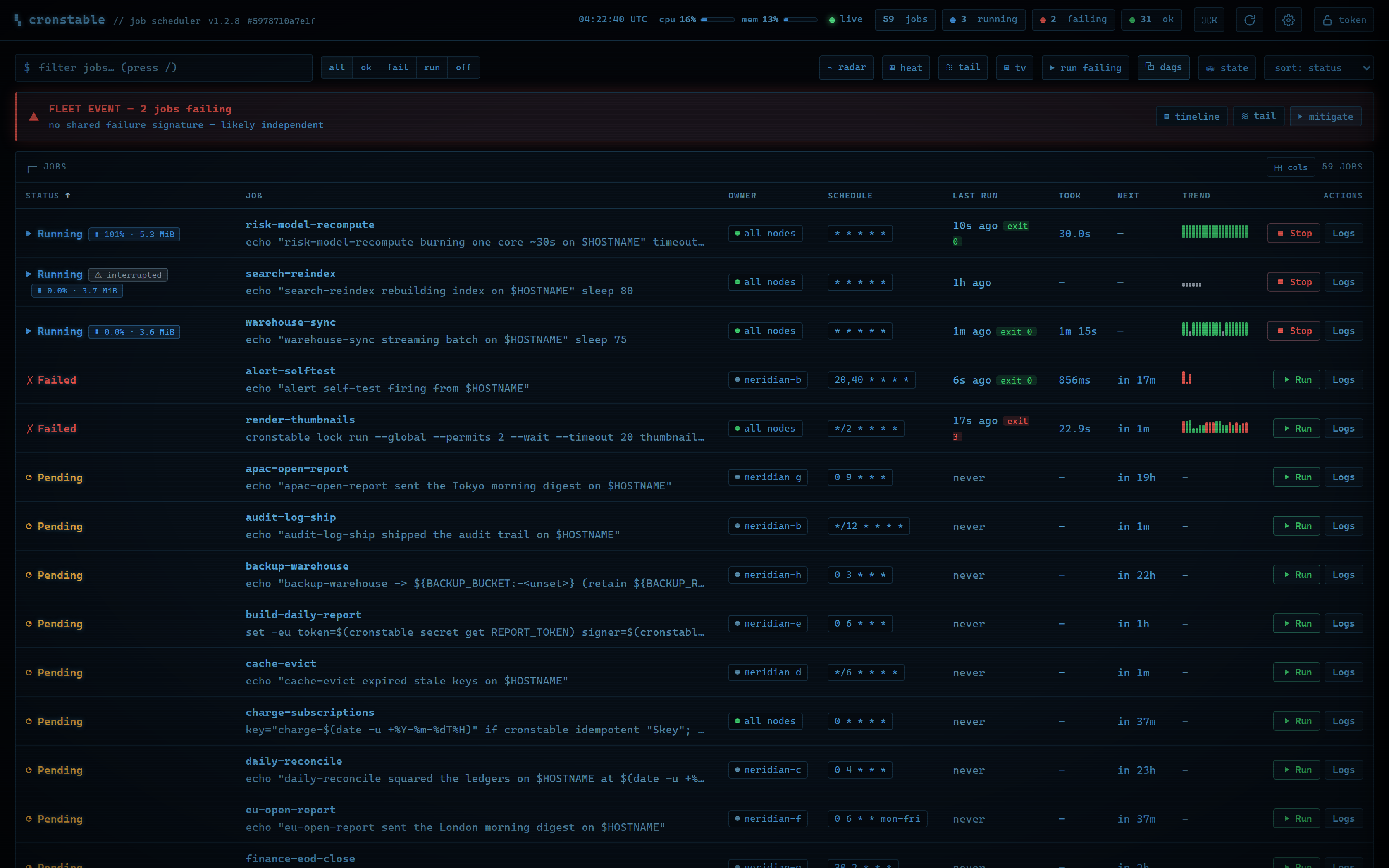Viewport: 1389px width, 868px height.
Task: Run the eu-open-report job
Action: click(1296, 819)
